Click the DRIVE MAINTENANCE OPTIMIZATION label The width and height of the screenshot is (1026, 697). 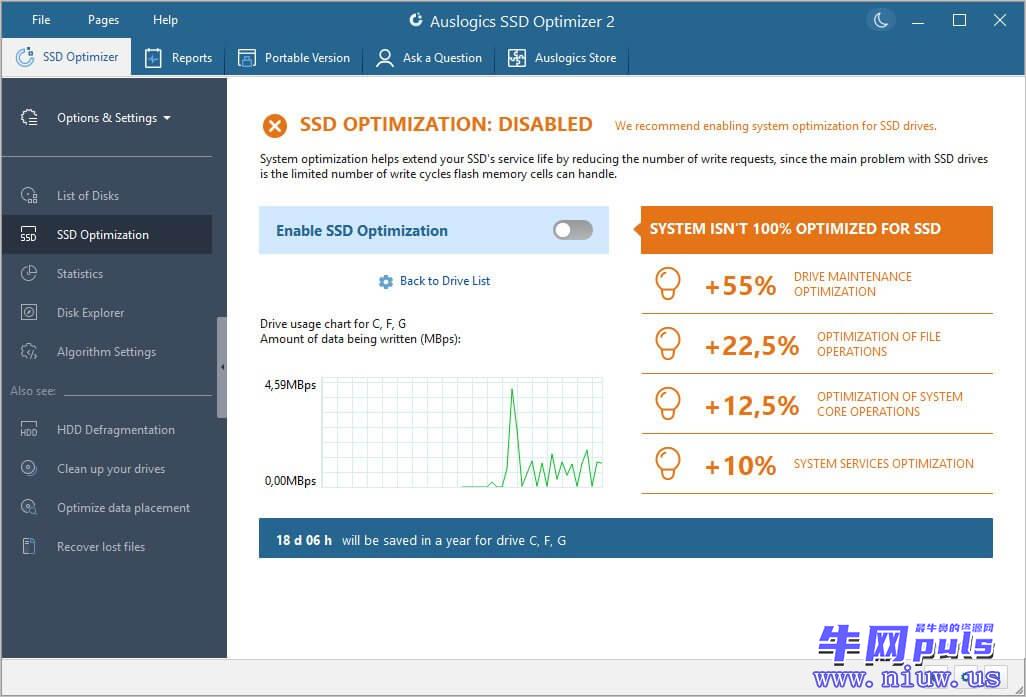pos(853,284)
